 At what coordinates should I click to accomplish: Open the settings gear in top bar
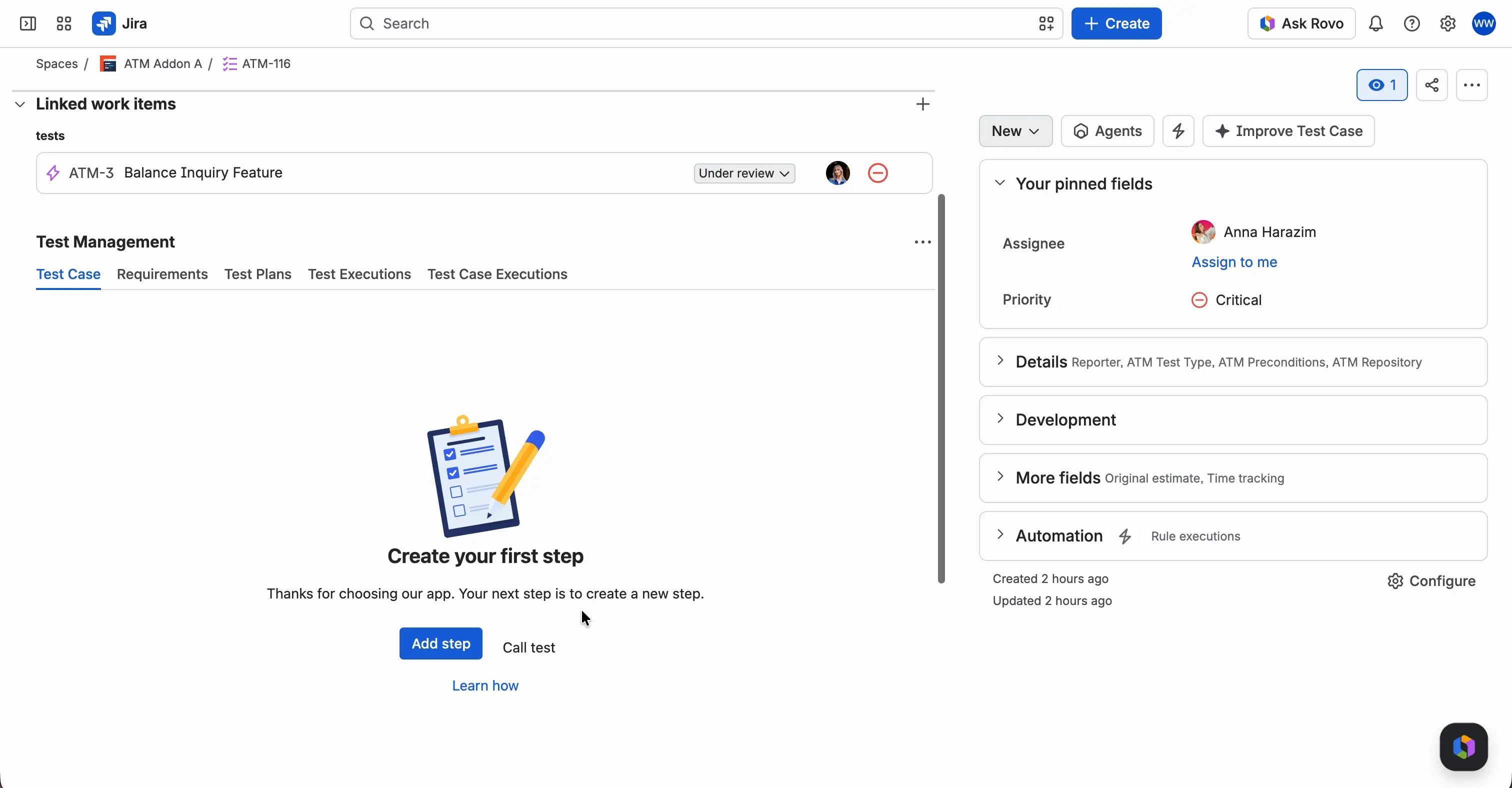pyautogui.click(x=1447, y=23)
